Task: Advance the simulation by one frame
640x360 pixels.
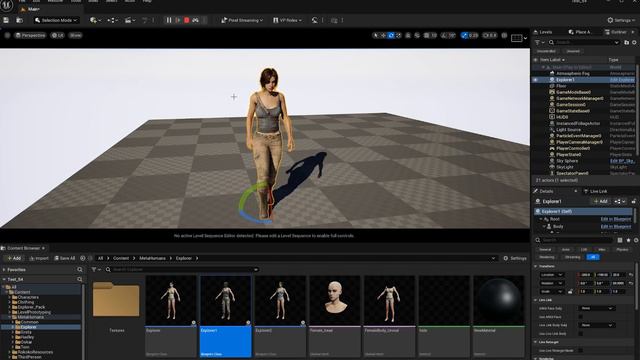Action: pyautogui.click(x=178, y=20)
